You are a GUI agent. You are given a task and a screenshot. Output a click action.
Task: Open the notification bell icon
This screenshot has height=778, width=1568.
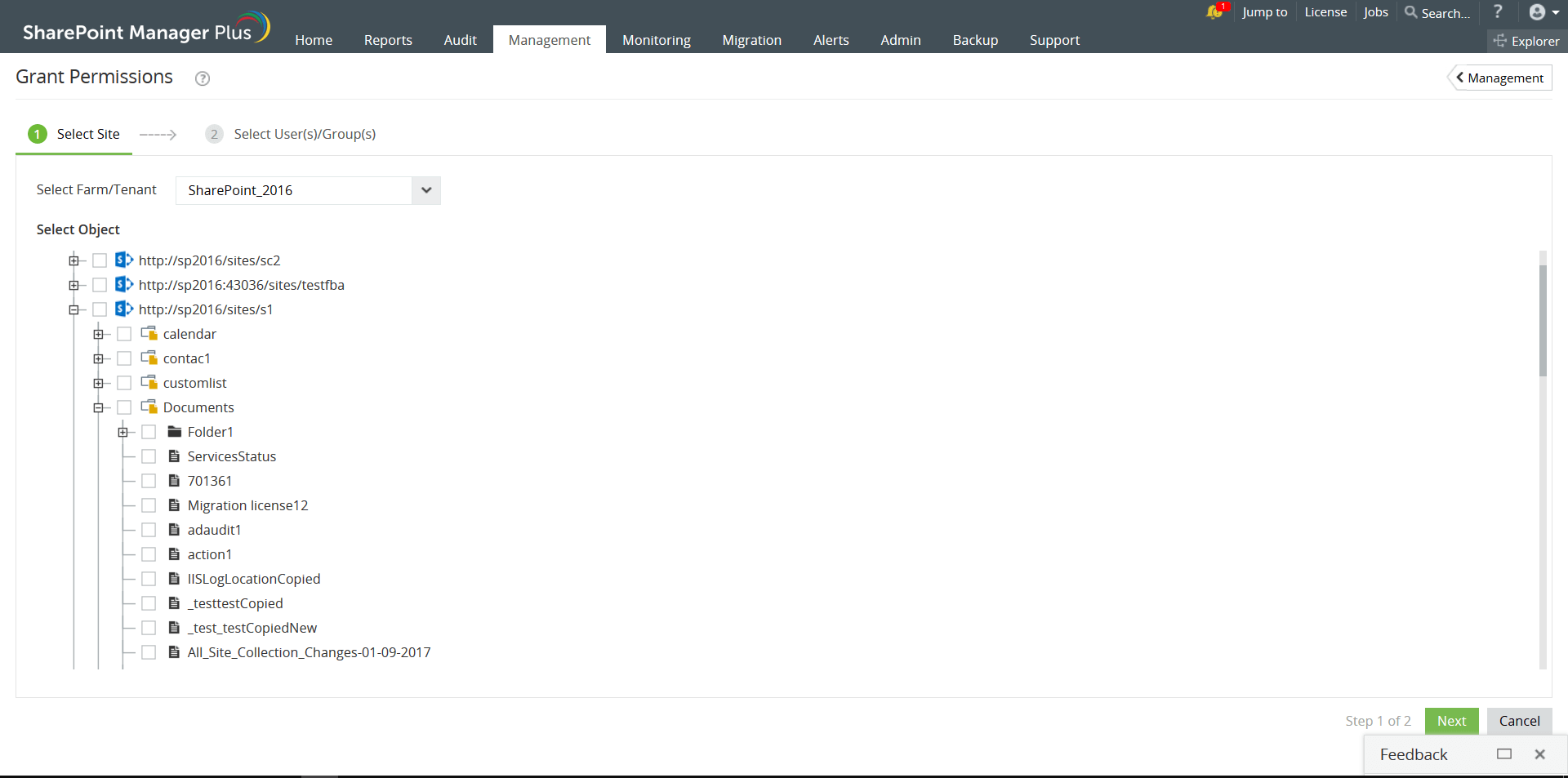pos(1214,13)
